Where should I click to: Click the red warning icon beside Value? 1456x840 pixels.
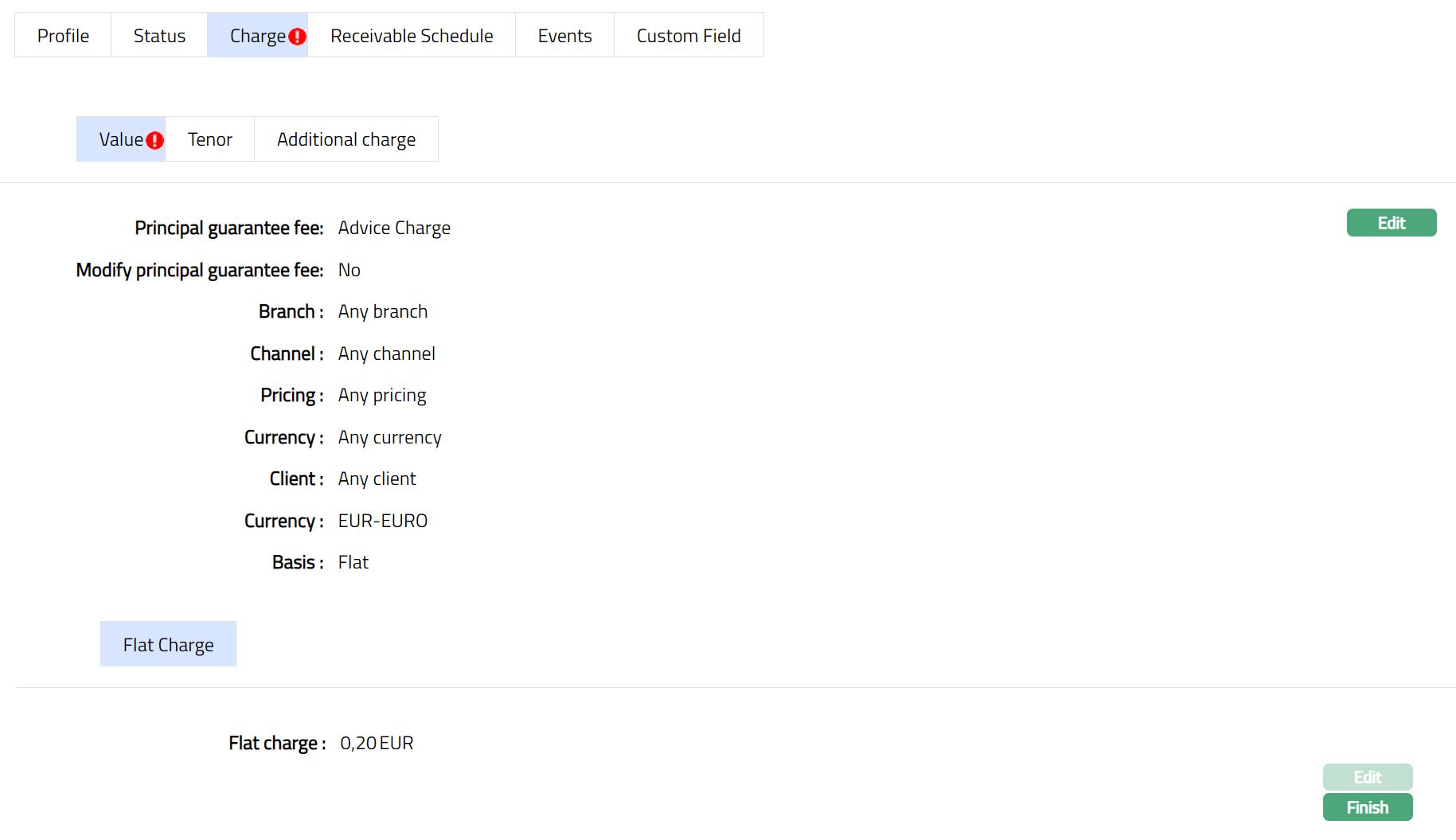coord(154,141)
